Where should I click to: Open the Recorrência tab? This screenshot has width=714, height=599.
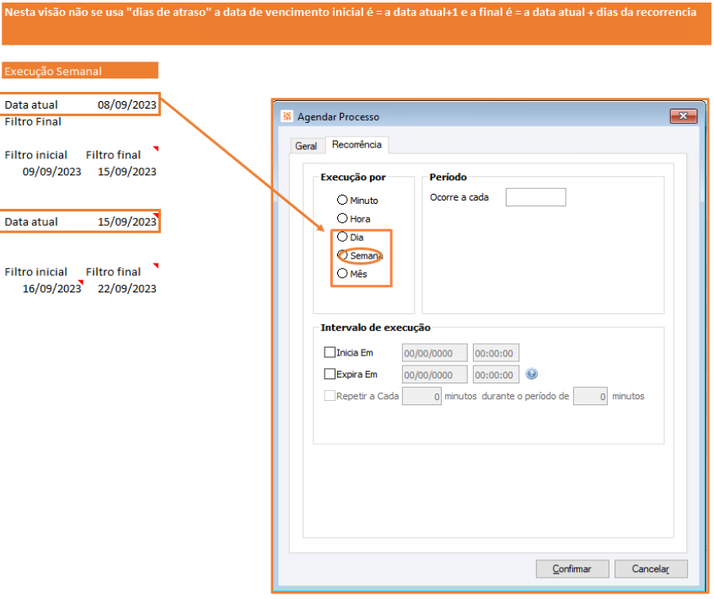pyautogui.click(x=357, y=144)
